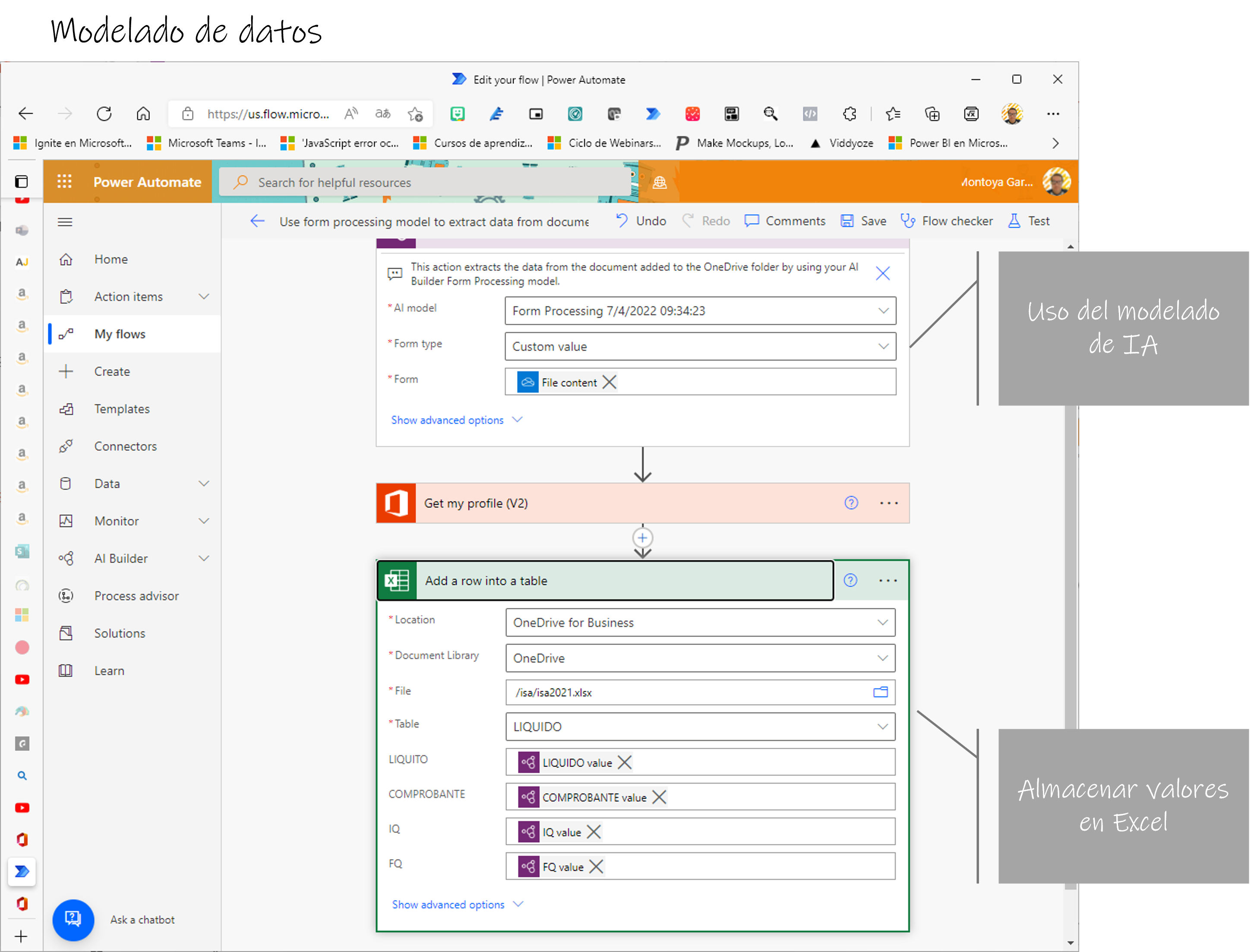Click the Save disk icon
The image size is (1254, 952).
pyautogui.click(x=847, y=221)
